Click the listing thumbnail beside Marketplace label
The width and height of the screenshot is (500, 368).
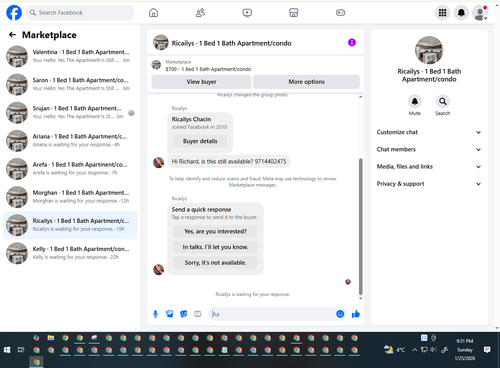click(156, 65)
